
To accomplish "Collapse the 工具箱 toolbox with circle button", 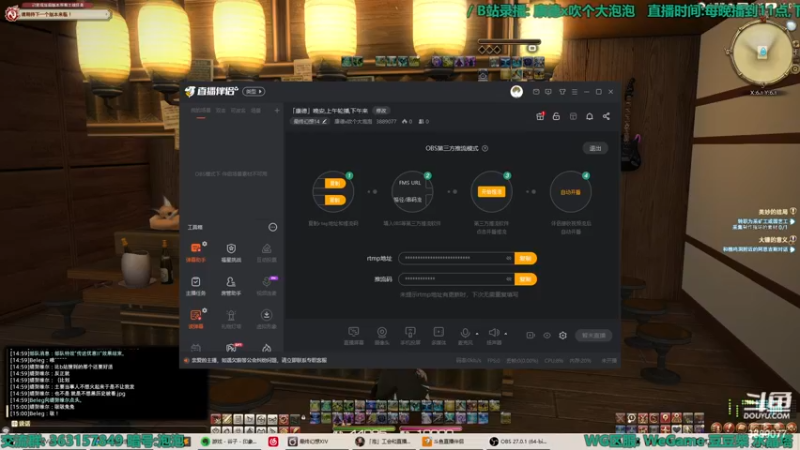I will click(273, 227).
